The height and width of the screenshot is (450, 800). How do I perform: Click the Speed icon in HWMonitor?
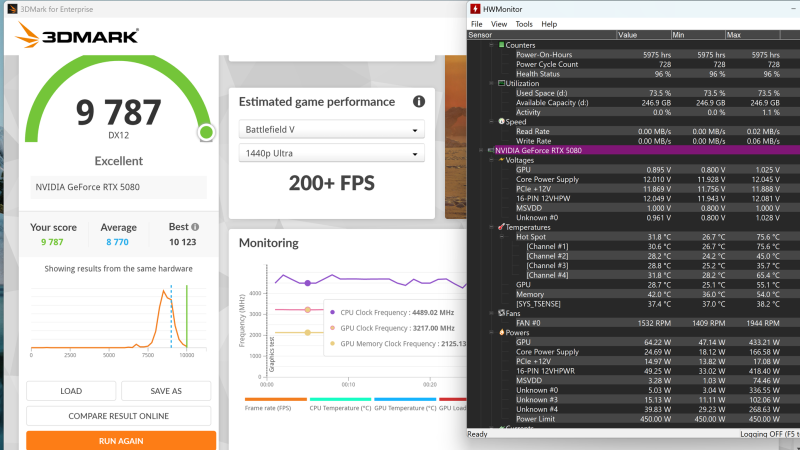pos(501,121)
